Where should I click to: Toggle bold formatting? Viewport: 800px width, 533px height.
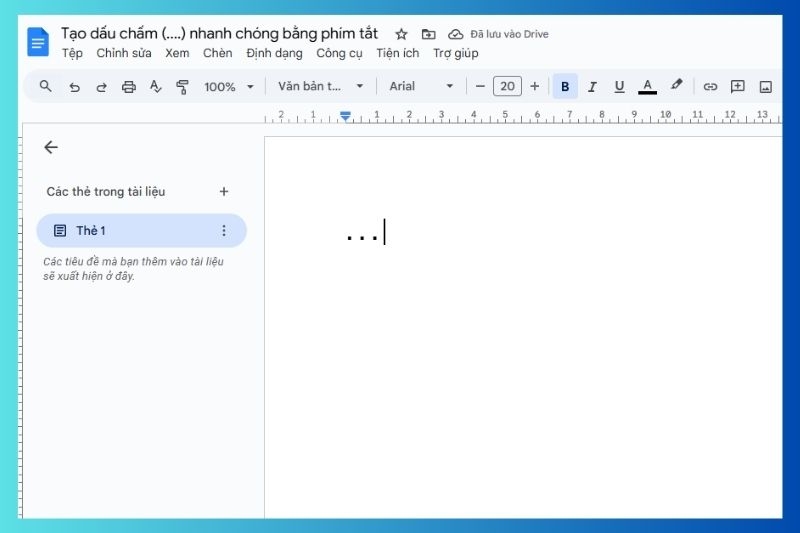(x=565, y=86)
